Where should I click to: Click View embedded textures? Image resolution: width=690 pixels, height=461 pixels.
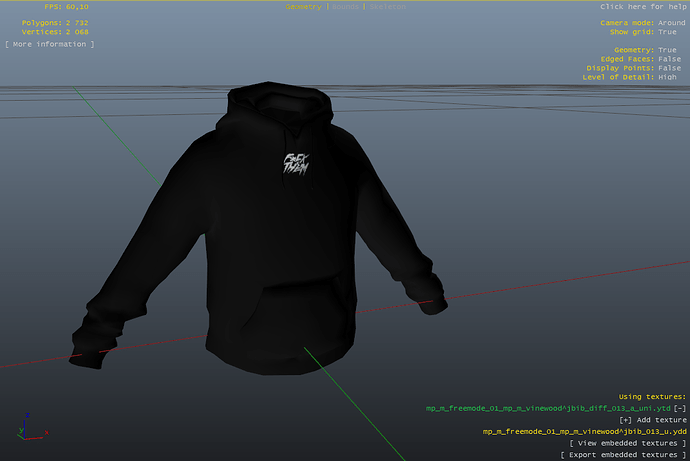tap(628, 443)
